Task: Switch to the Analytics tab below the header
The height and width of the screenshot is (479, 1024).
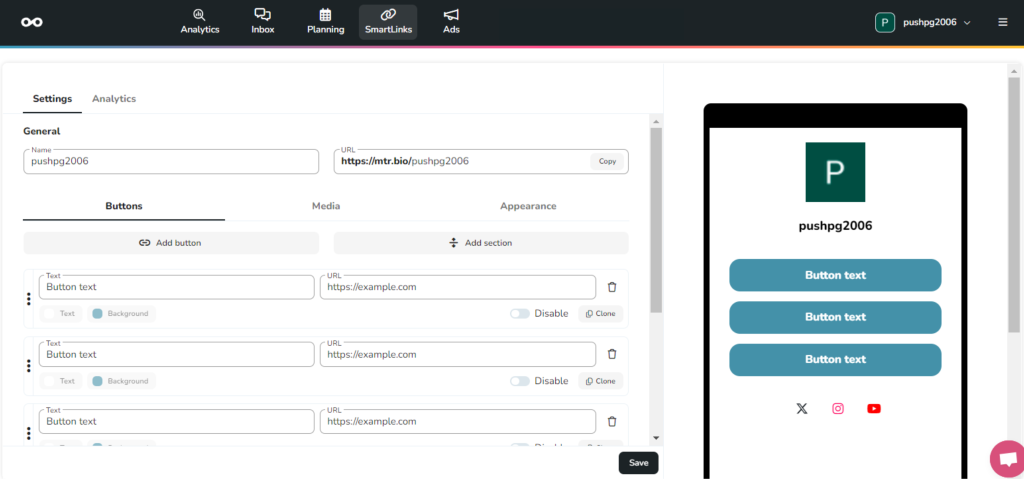Action: (114, 99)
